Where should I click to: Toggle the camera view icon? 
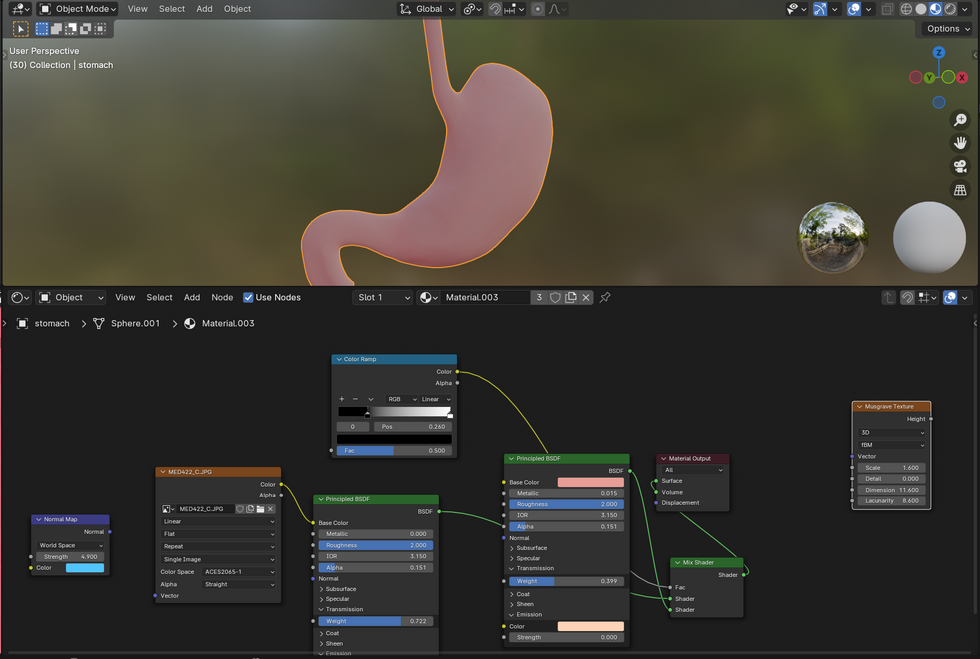coord(960,166)
